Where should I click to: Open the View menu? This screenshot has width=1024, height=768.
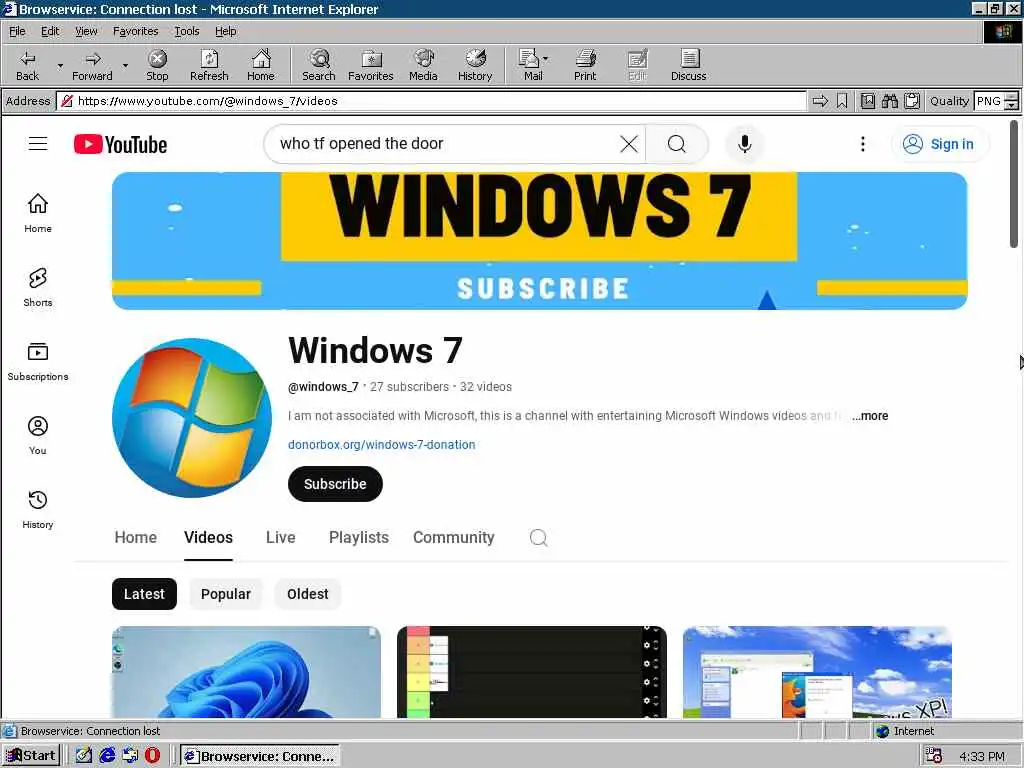(x=86, y=31)
